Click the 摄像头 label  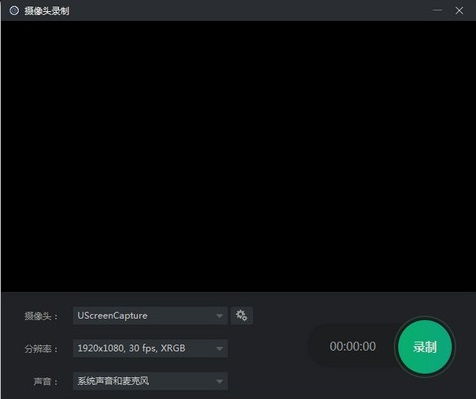coord(41,316)
